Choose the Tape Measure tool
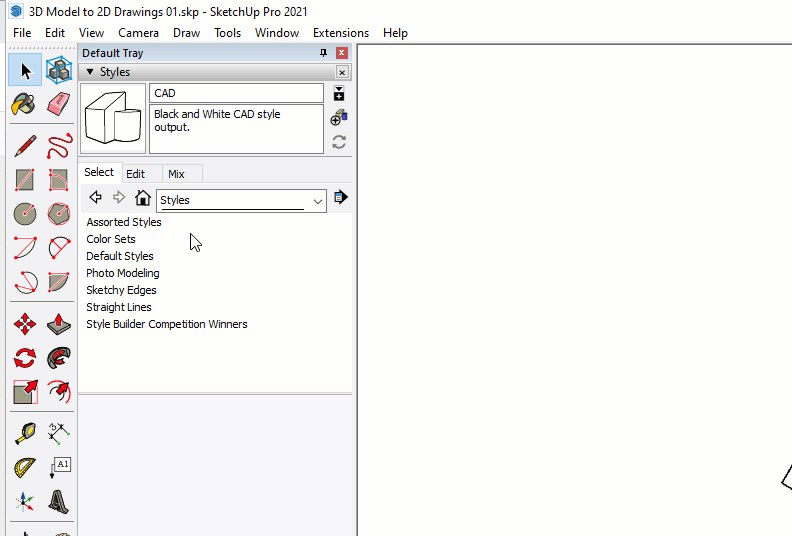792x536 pixels. [25, 433]
